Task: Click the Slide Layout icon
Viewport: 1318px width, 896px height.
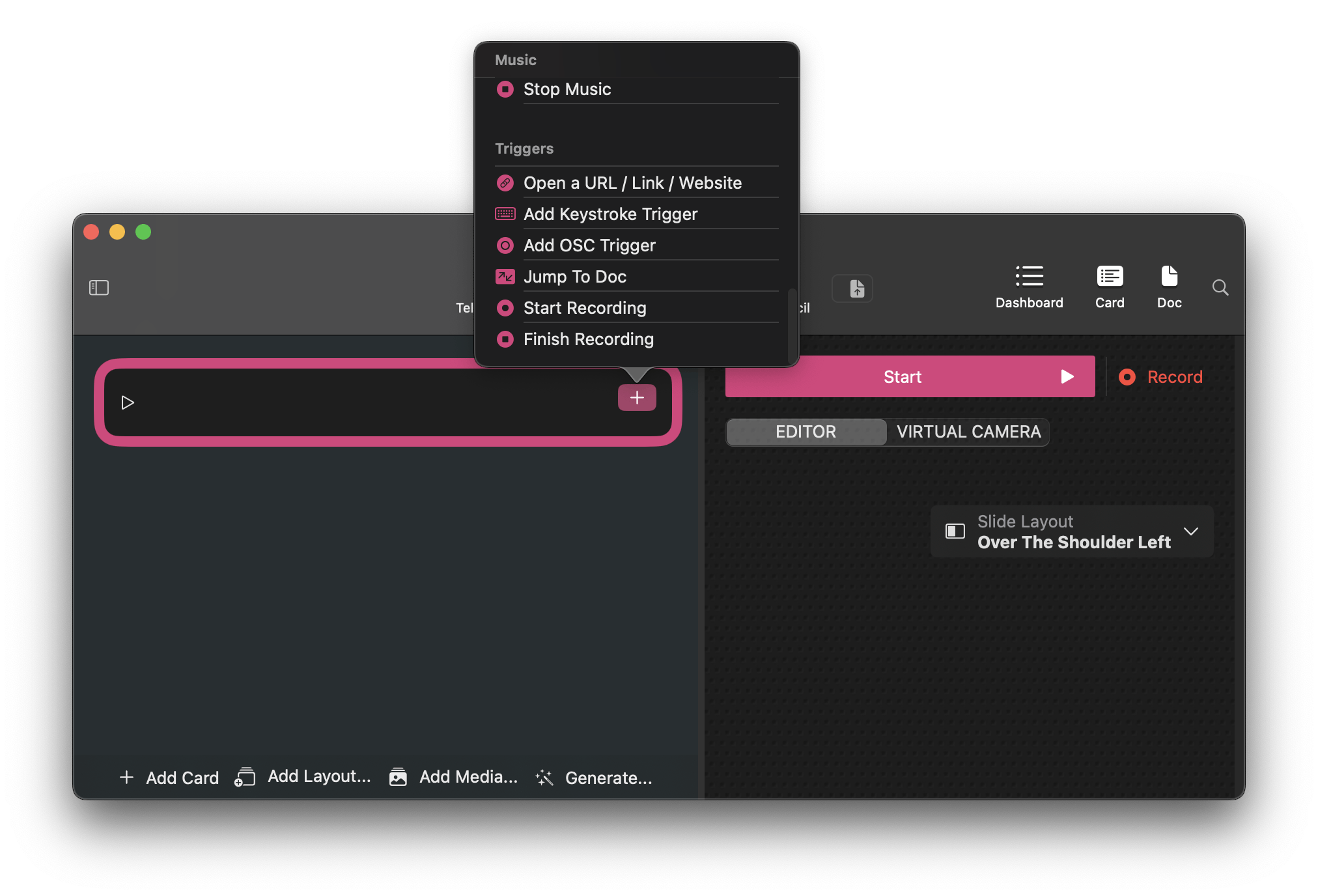Action: click(x=955, y=531)
